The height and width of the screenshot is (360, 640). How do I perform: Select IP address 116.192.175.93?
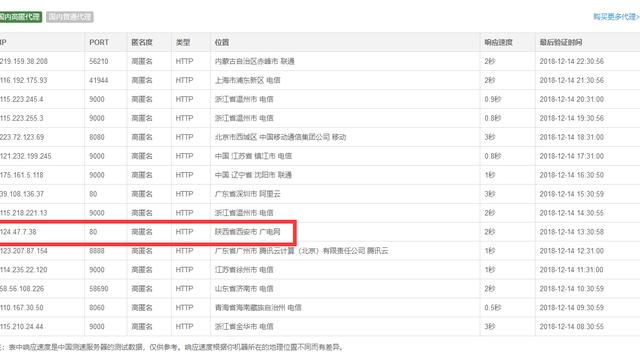24,80
